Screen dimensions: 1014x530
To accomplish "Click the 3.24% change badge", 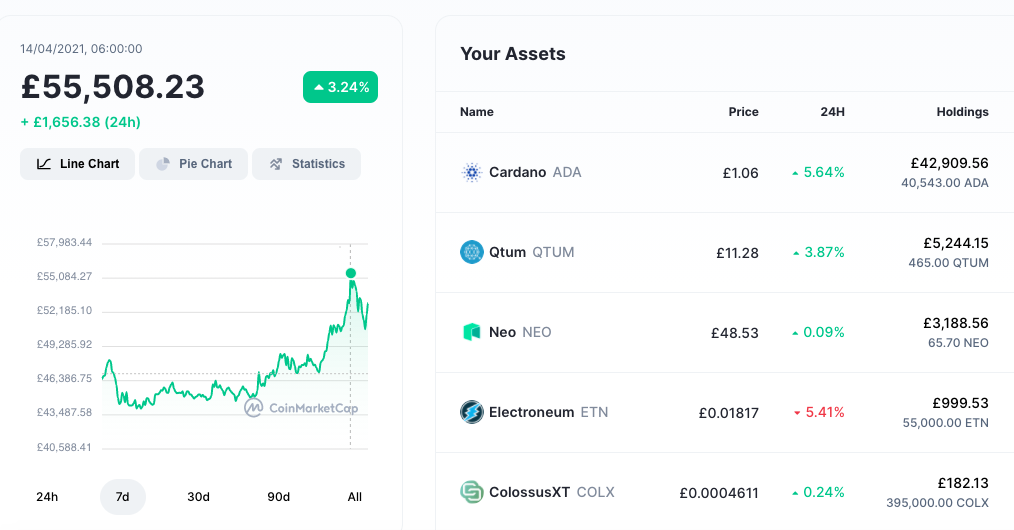I will 340,87.
